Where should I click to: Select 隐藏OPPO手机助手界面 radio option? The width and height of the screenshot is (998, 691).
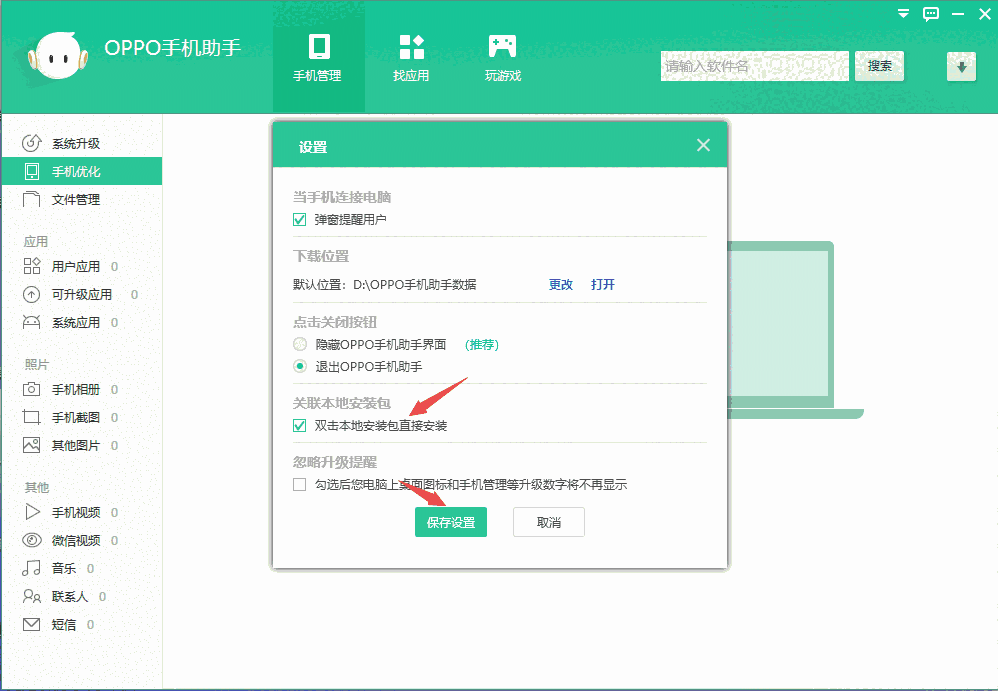(299, 343)
